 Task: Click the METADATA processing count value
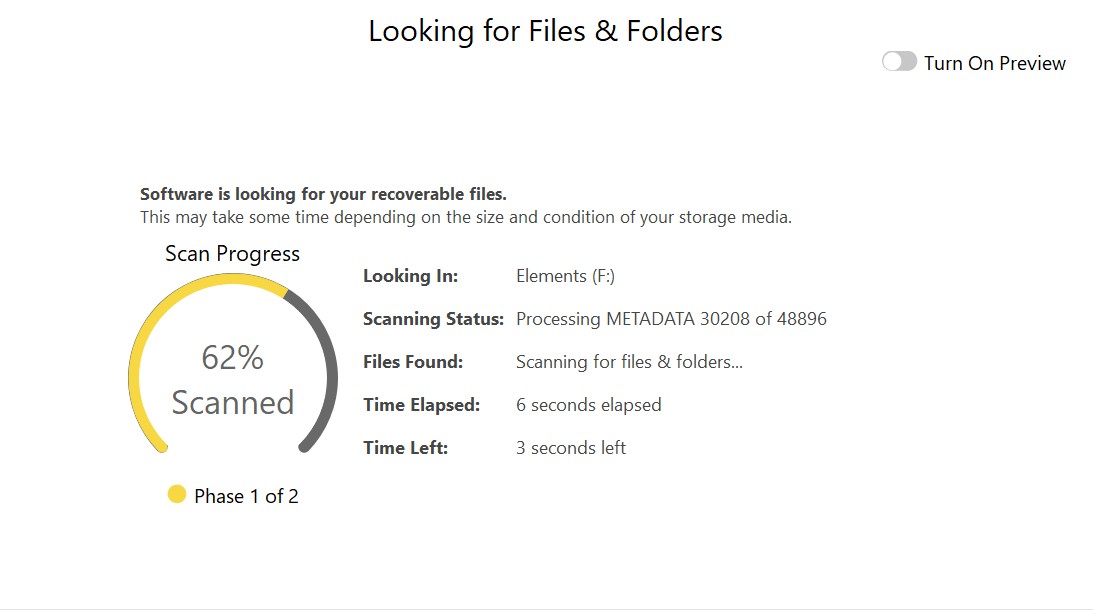671,319
